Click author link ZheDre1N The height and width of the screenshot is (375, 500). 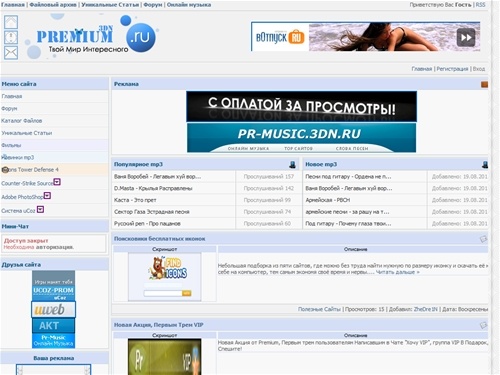point(425,309)
